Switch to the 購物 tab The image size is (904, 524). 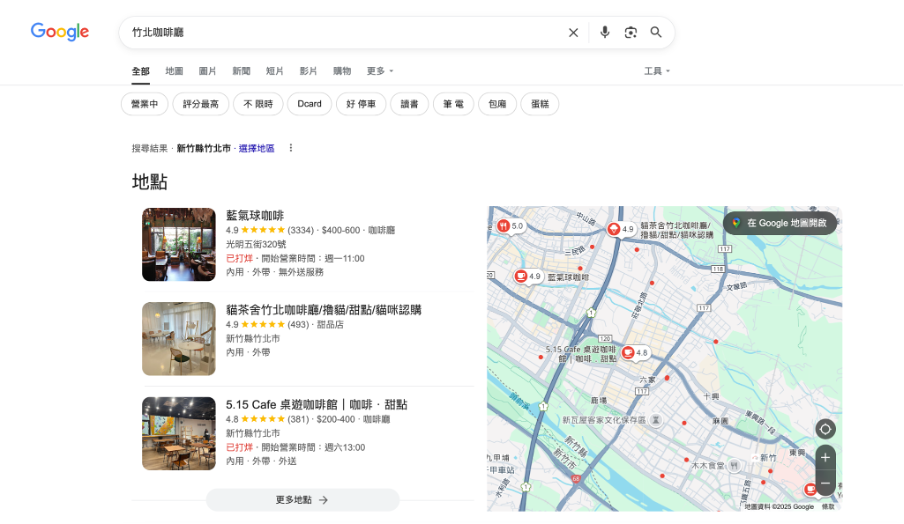(342, 71)
